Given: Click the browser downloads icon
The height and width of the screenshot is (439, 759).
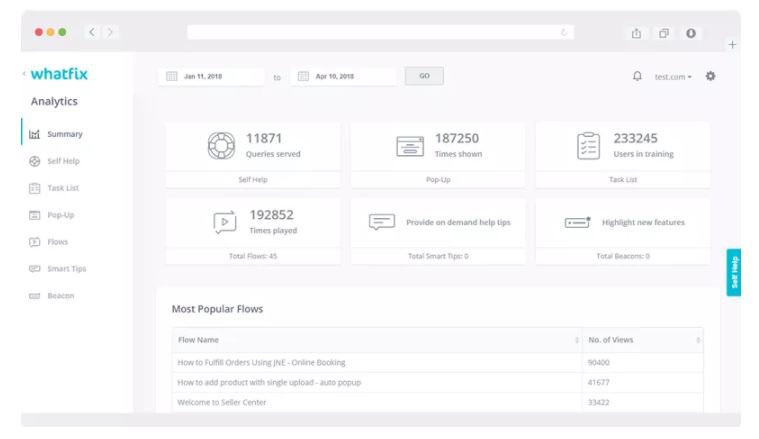Looking at the screenshot, I should point(691,33).
